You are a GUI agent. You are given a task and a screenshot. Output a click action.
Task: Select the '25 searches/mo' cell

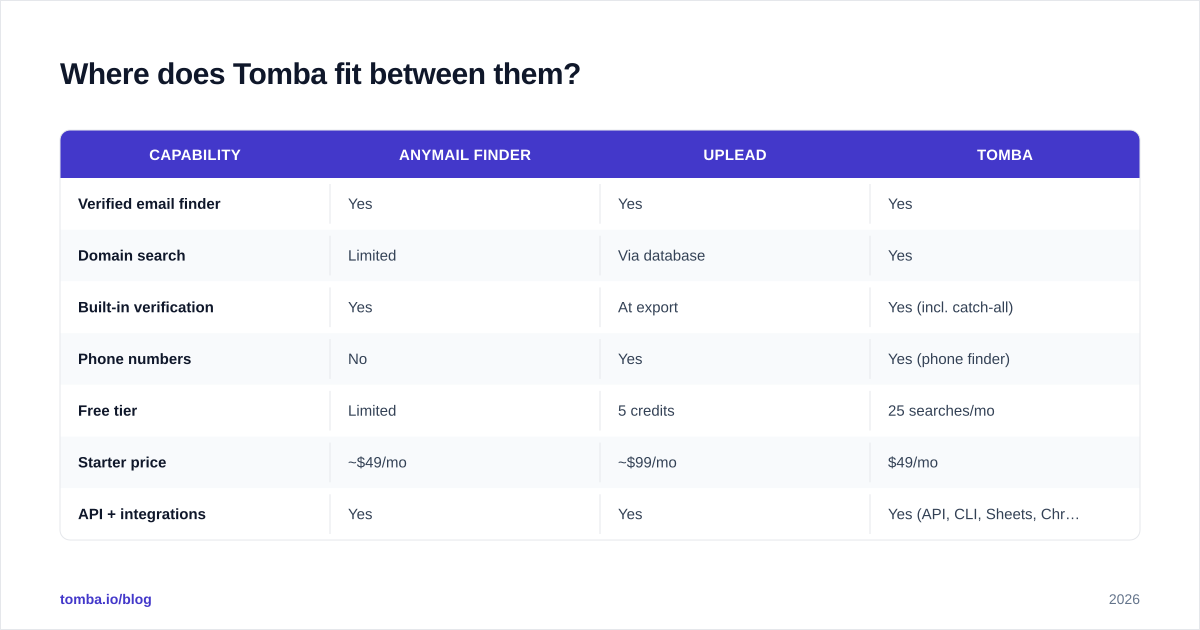[941, 411]
